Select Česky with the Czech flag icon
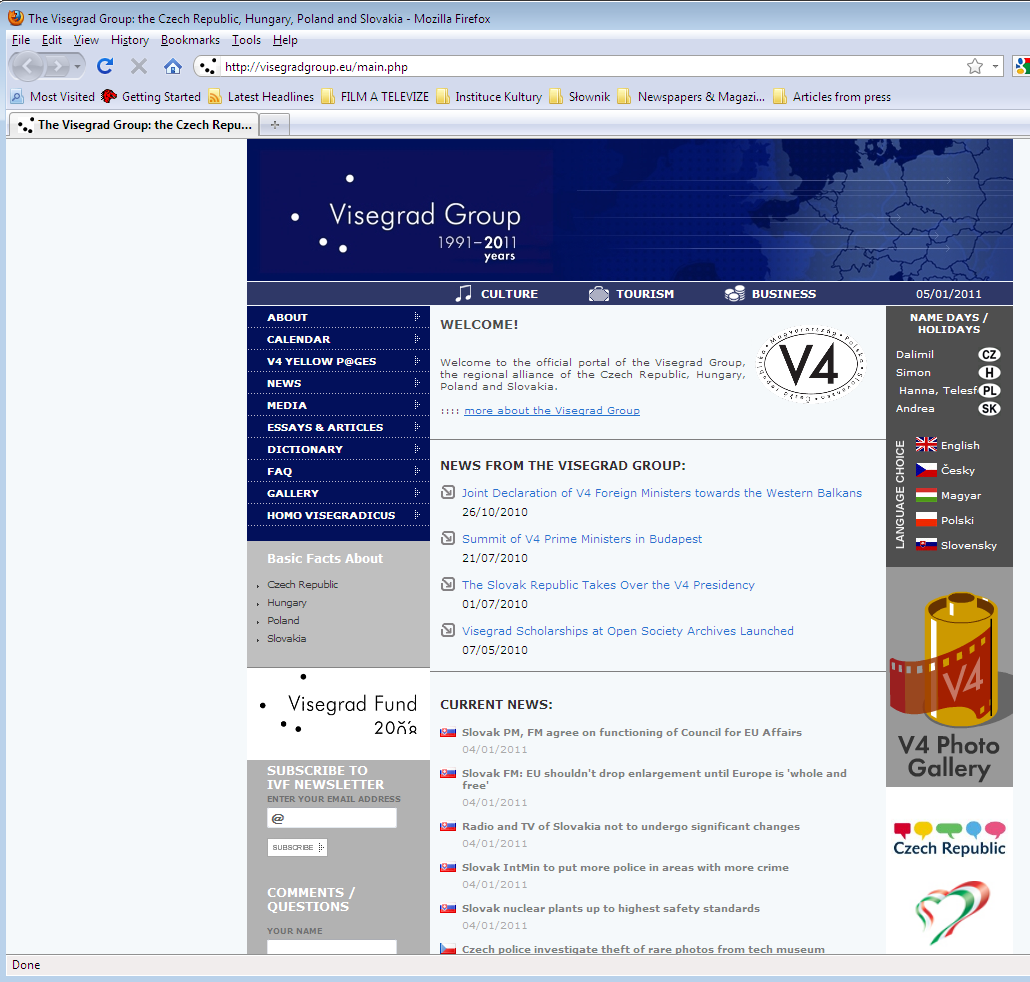Image resolution: width=1030 pixels, height=982 pixels. [926, 470]
